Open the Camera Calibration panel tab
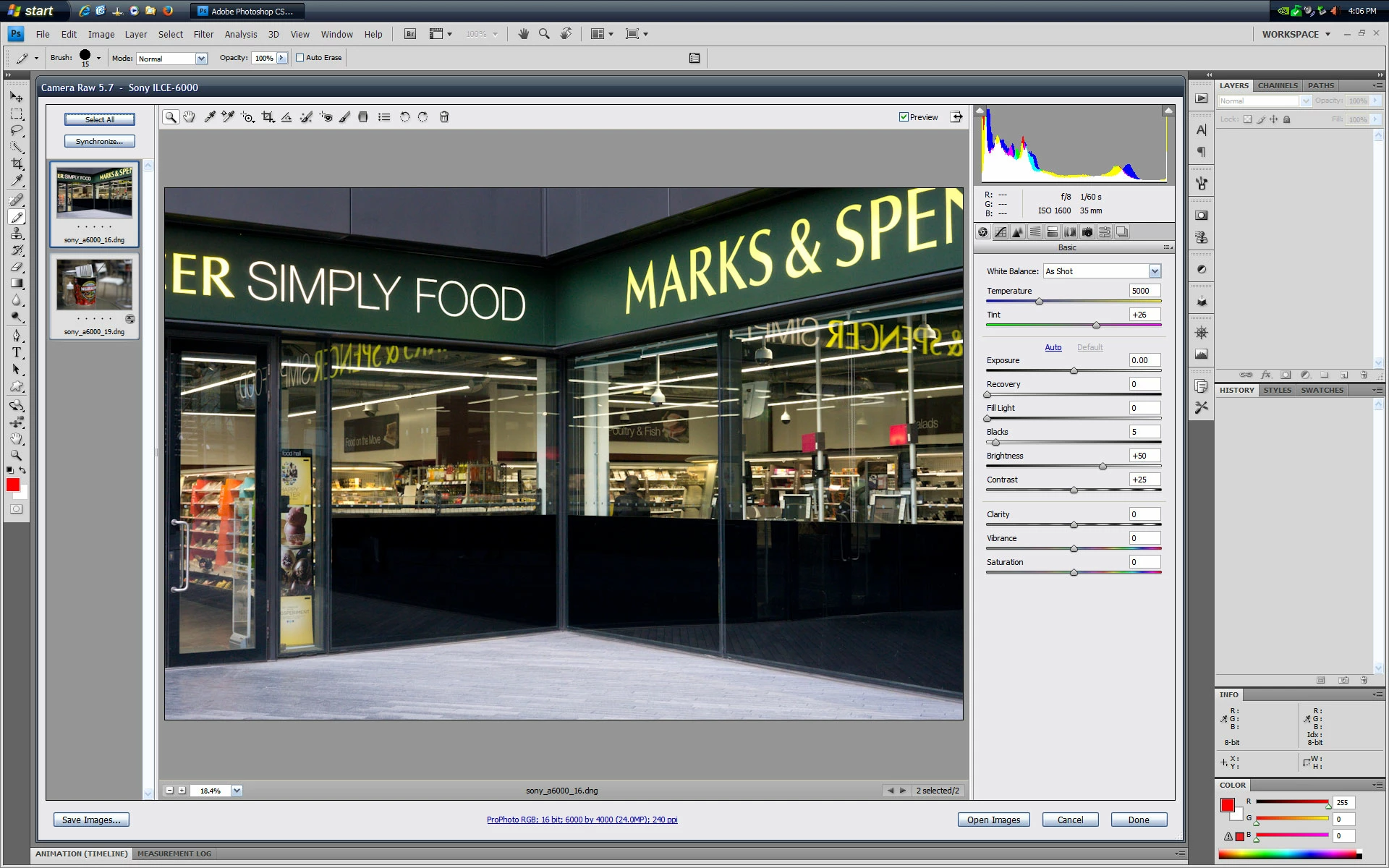Image resolution: width=1389 pixels, height=868 pixels. [1087, 232]
